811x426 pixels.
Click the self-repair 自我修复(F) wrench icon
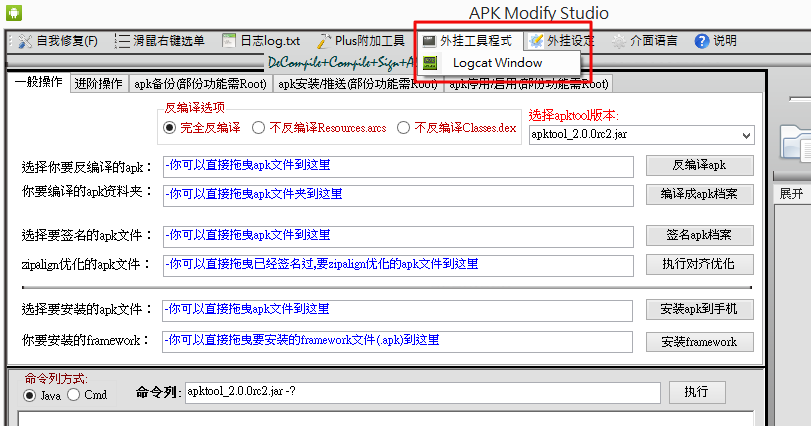point(25,41)
